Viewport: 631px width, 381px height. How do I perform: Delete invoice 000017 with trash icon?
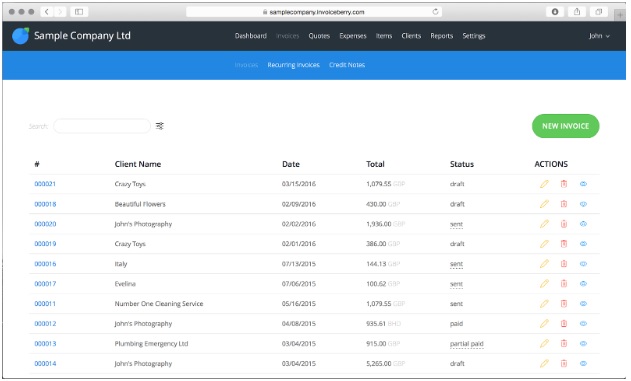564,284
